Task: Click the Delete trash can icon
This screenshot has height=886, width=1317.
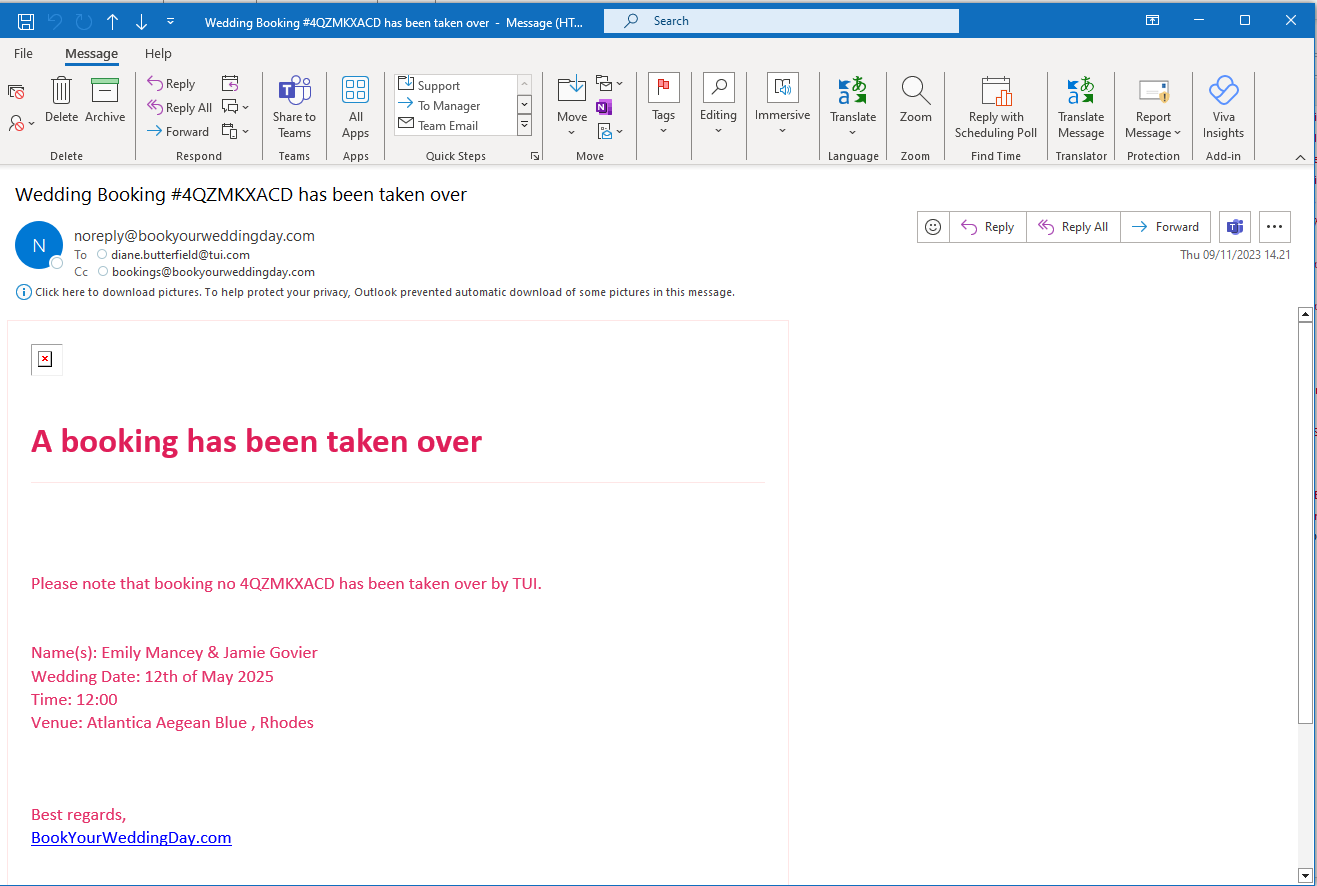Action: click(x=61, y=92)
